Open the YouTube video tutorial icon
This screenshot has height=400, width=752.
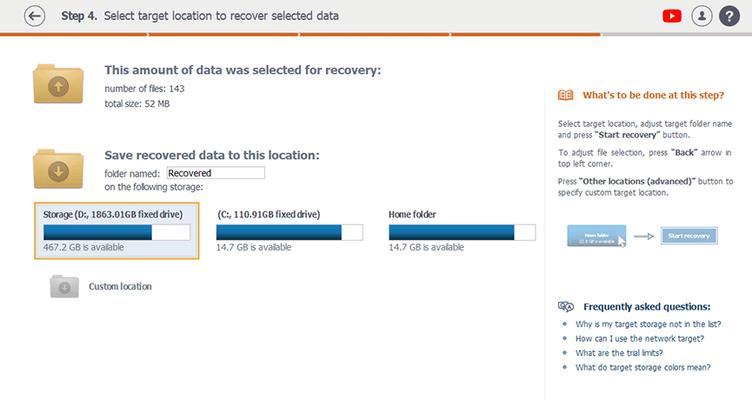point(672,16)
